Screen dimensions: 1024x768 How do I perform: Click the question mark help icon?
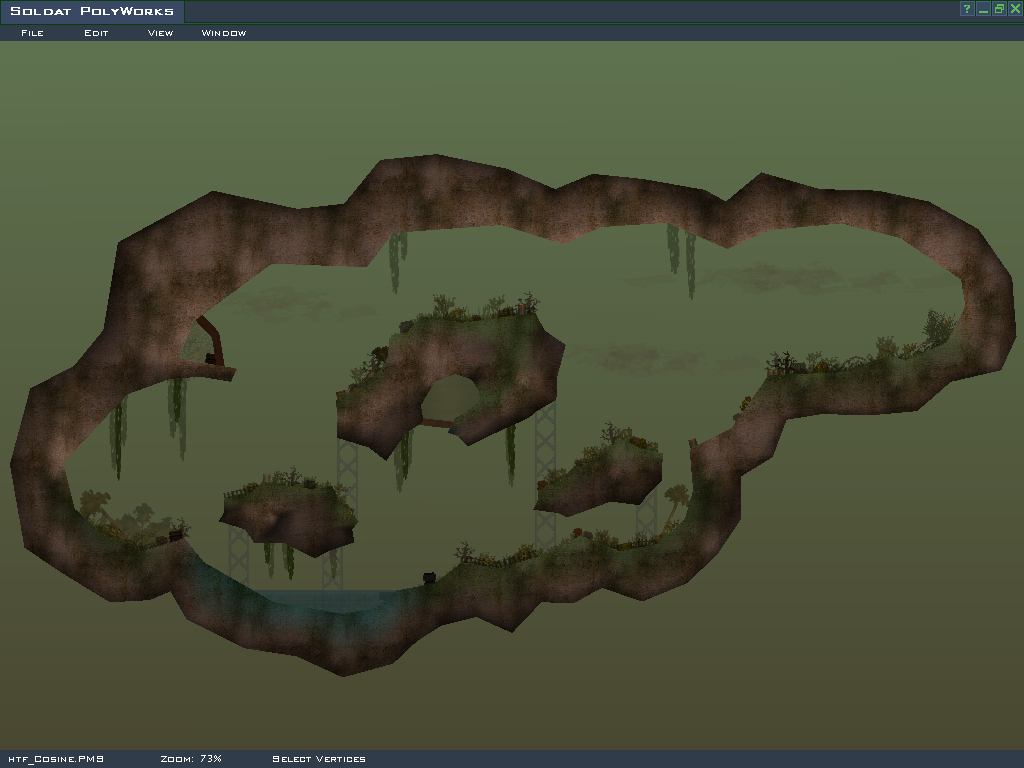(967, 9)
